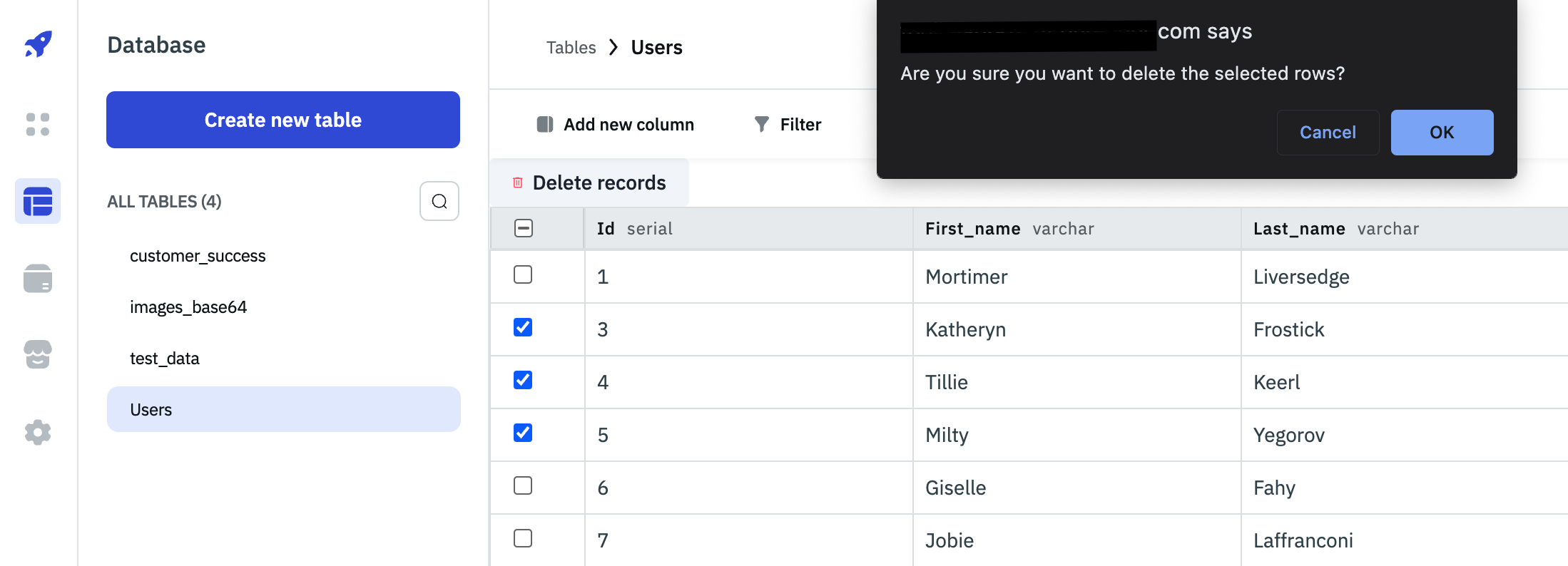Cancel the delete confirmation dialog
1568x566 pixels.
[x=1327, y=133]
